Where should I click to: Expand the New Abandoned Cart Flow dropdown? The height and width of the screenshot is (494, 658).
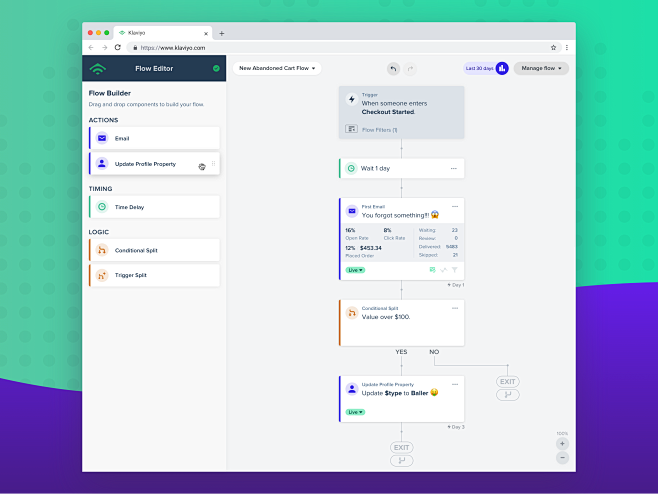(277, 69)
